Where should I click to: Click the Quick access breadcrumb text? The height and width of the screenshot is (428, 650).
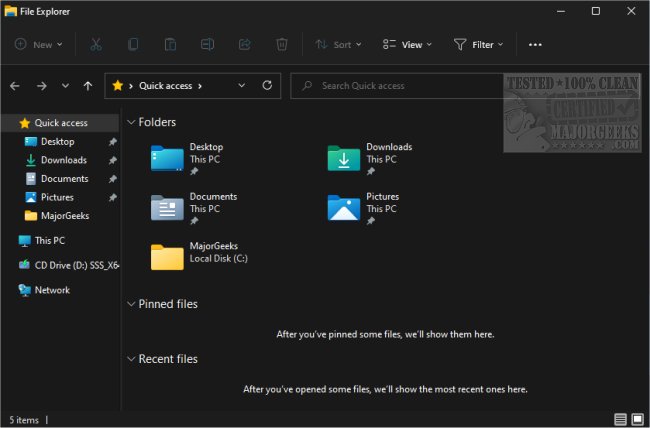click(x=165, y=86)
